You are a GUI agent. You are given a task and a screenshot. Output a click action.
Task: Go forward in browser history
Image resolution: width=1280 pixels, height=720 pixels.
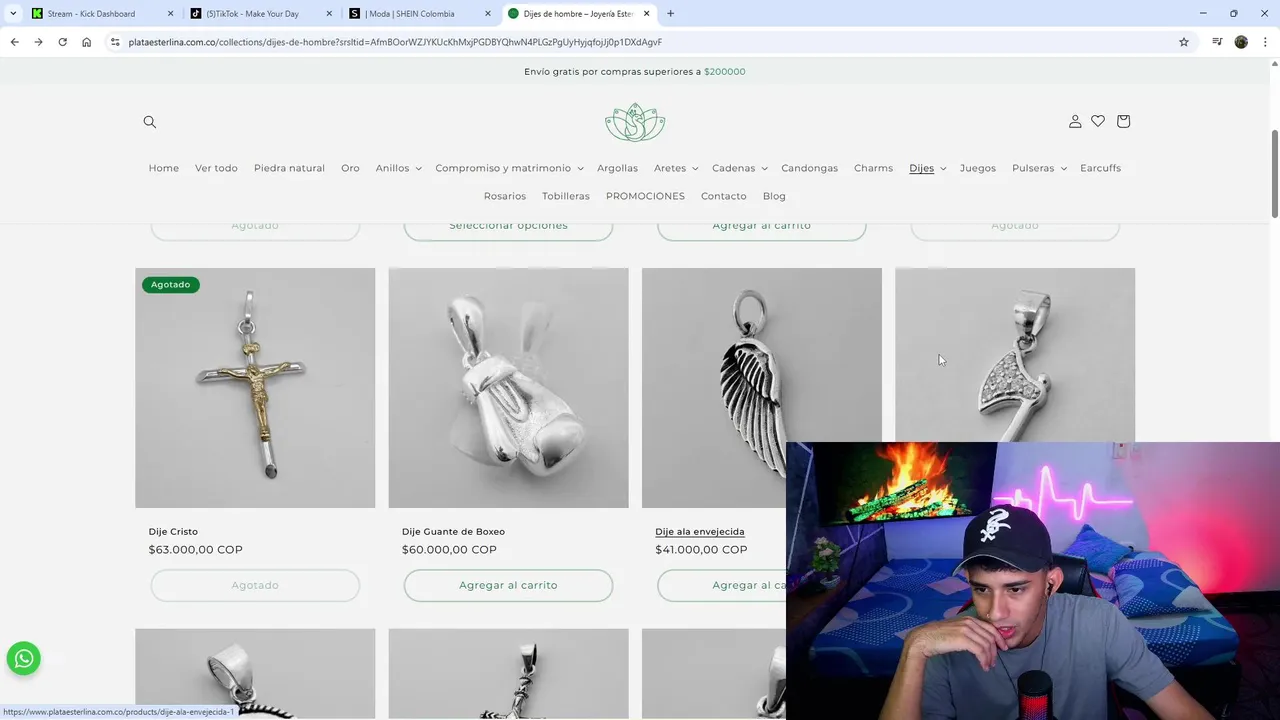click(38, 42)
